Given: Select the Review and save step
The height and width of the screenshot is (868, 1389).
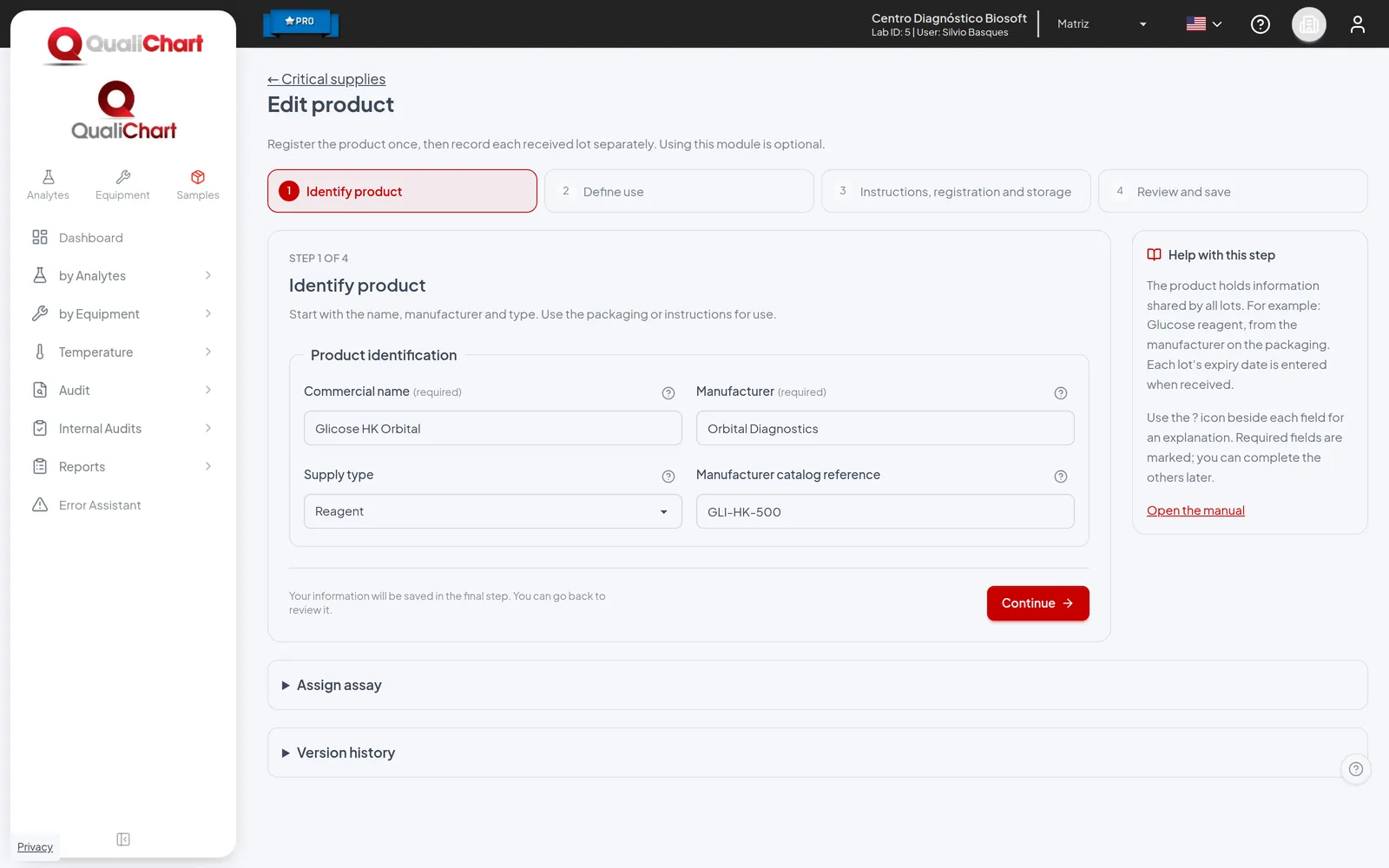Looking at the screenshot, I should [1233, 191].
